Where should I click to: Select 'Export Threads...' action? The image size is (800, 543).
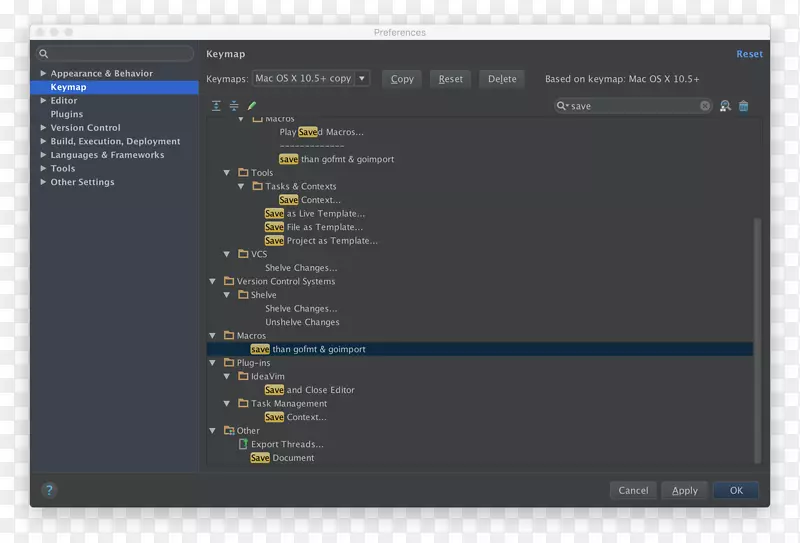(287, 444)
